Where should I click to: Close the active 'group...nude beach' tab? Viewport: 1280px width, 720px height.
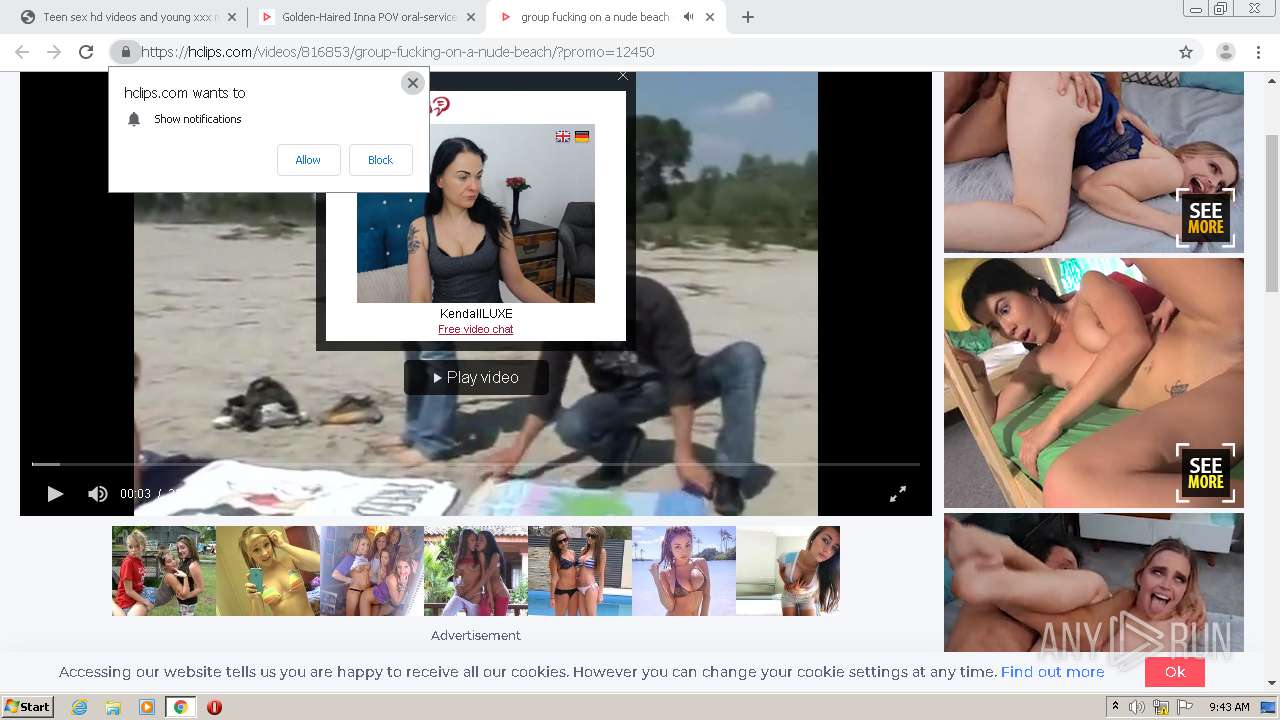coord(711,17)
